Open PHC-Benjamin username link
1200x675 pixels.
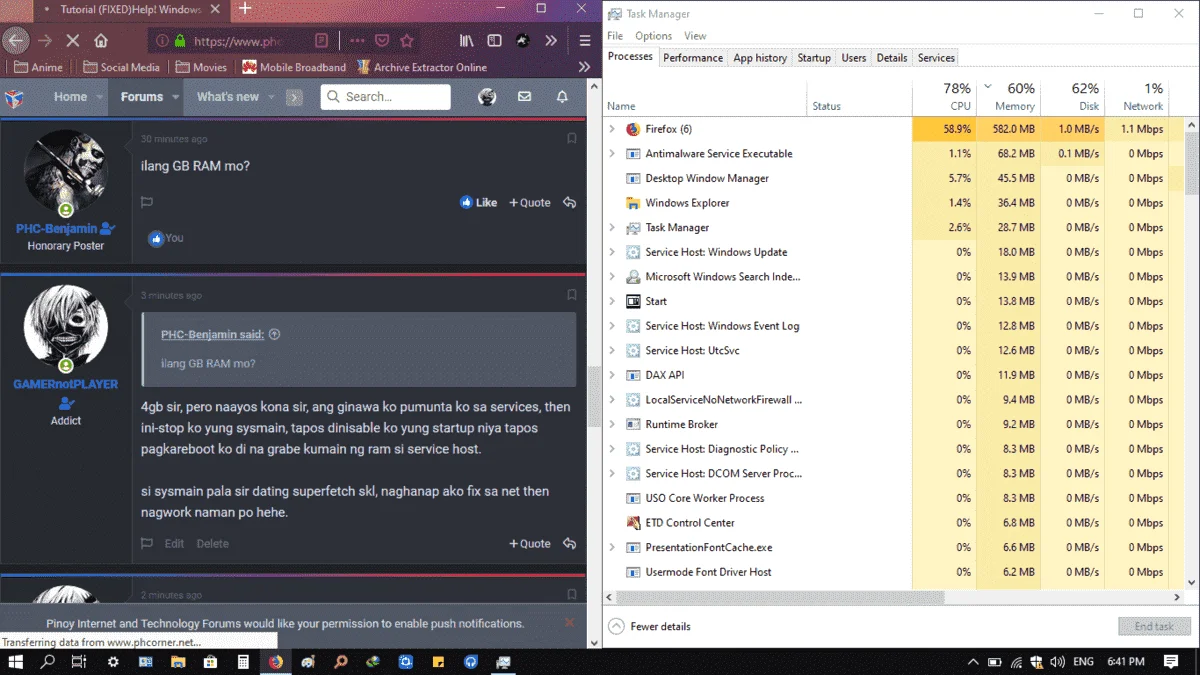click(x=57, y=229)
